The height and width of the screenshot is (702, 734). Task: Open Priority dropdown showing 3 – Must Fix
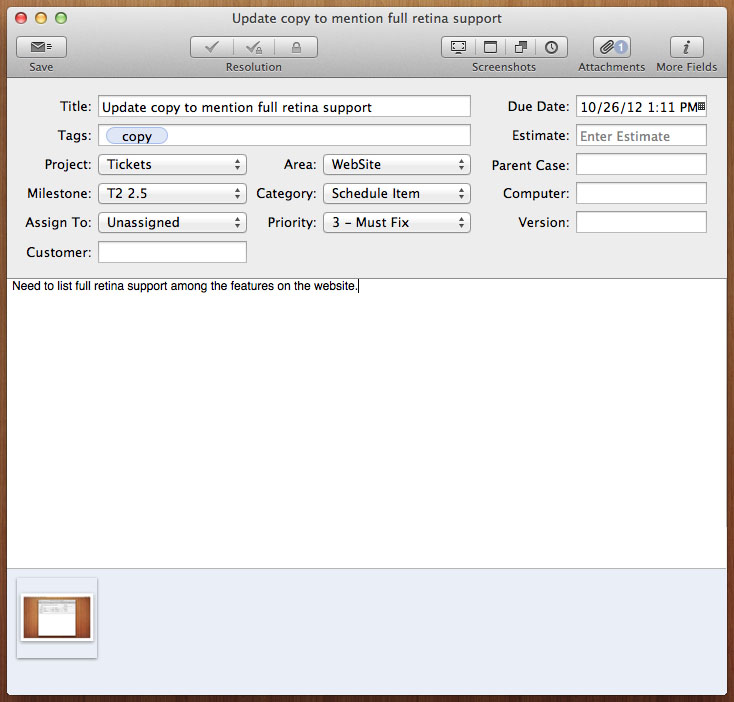click(x=396, y=222)
